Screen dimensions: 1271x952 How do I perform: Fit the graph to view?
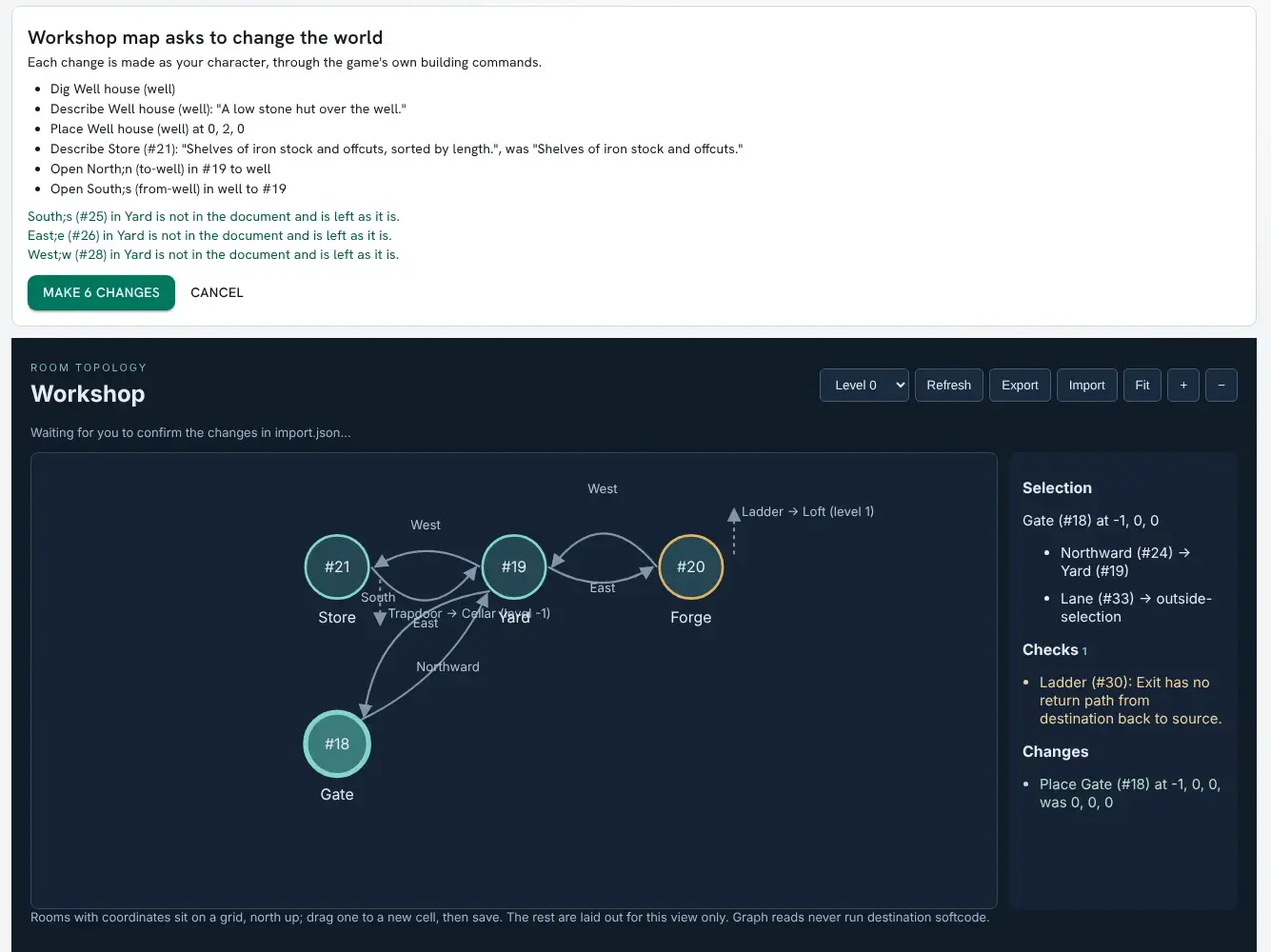pyautogui.click(x=1142, y=385)
